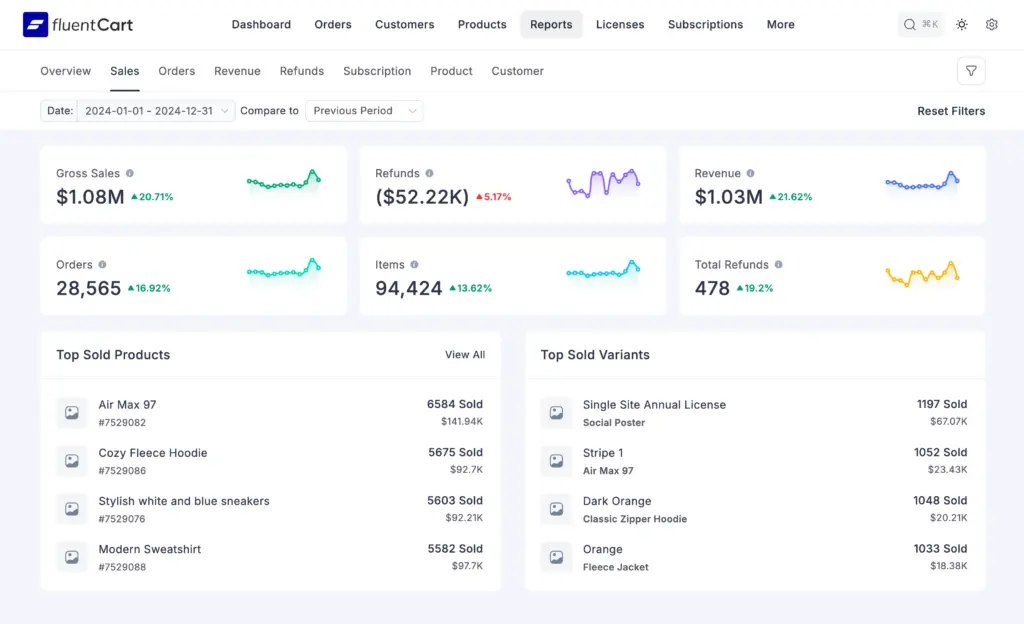
Task: Click the filter funnel icon
Action: pos(971,71)
